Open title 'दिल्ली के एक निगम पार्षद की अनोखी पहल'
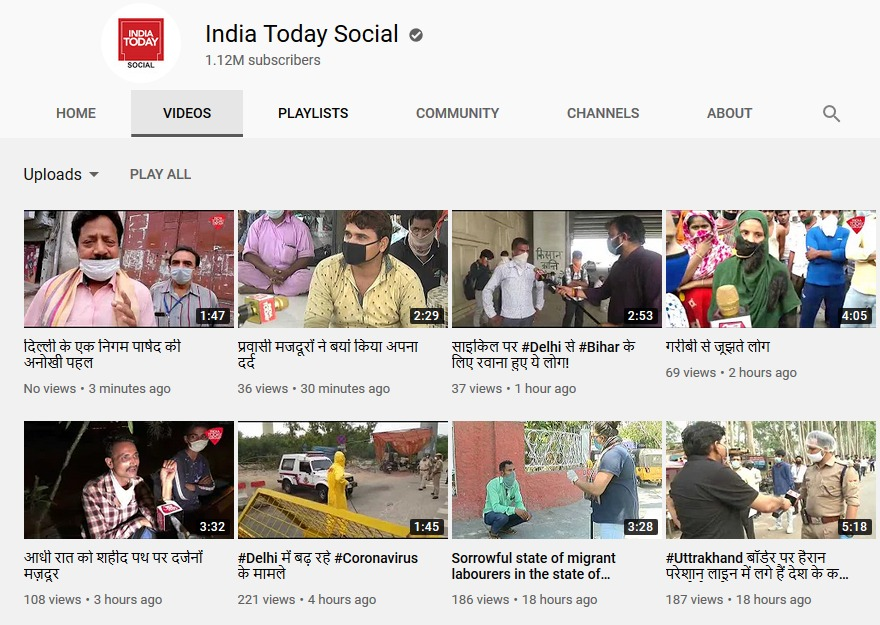 pos(102,355)
